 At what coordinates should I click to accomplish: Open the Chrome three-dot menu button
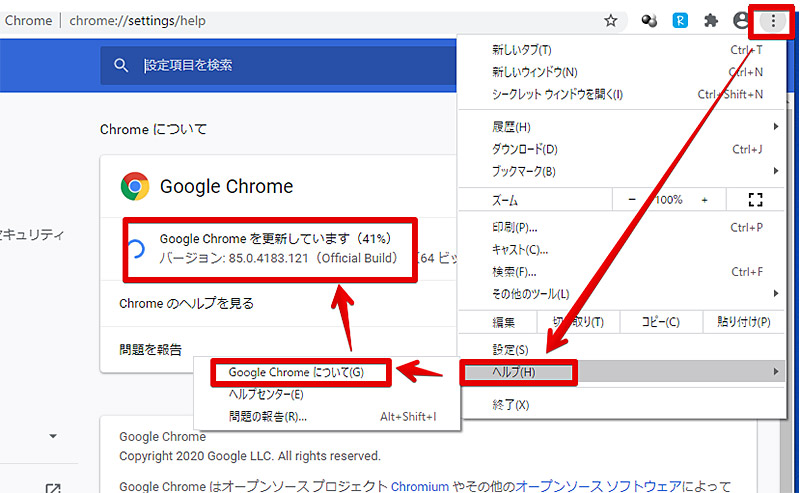773,21
